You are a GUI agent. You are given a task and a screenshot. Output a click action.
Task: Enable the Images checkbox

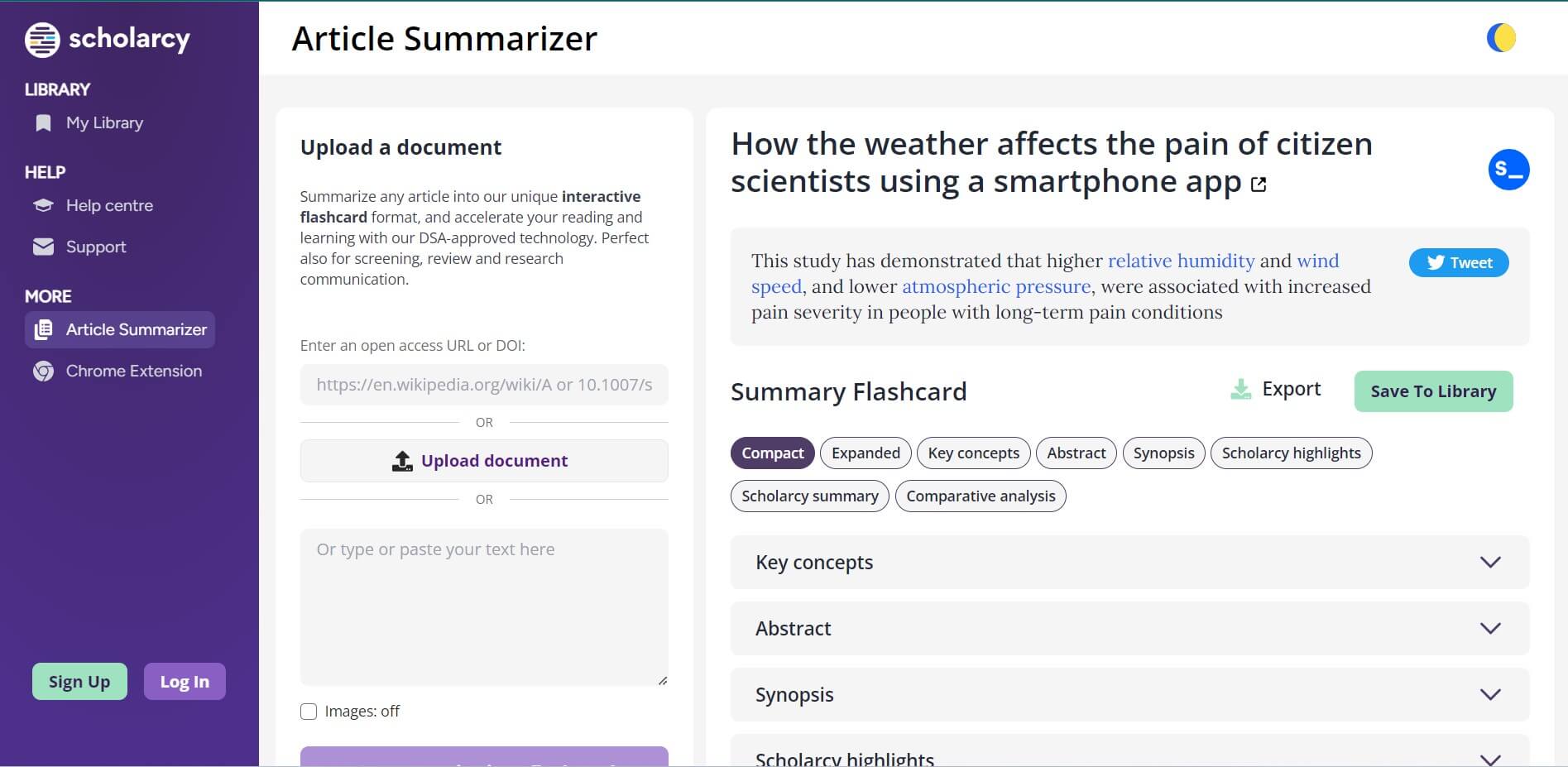coord(309,712)
